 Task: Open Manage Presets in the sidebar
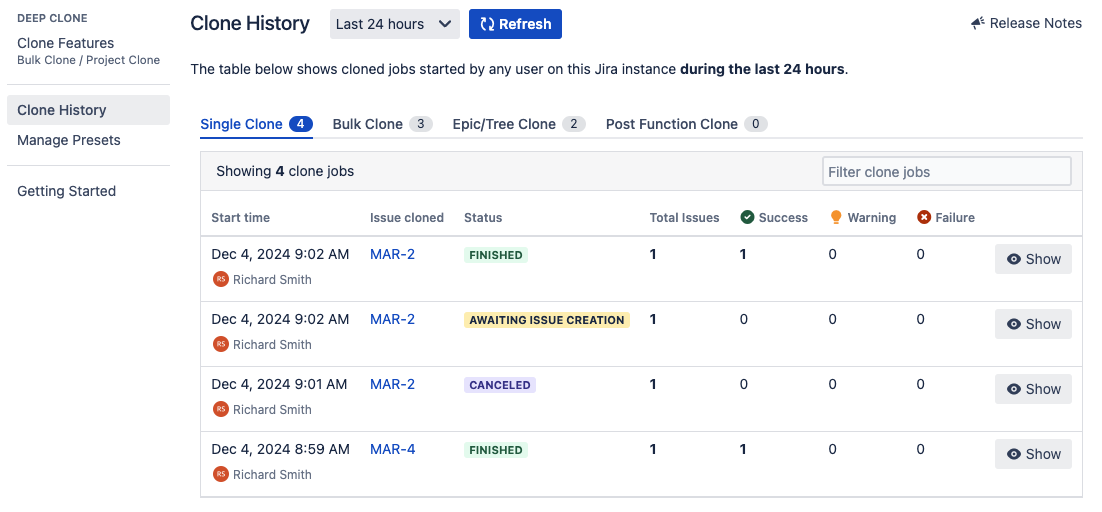tap(69, 140)
